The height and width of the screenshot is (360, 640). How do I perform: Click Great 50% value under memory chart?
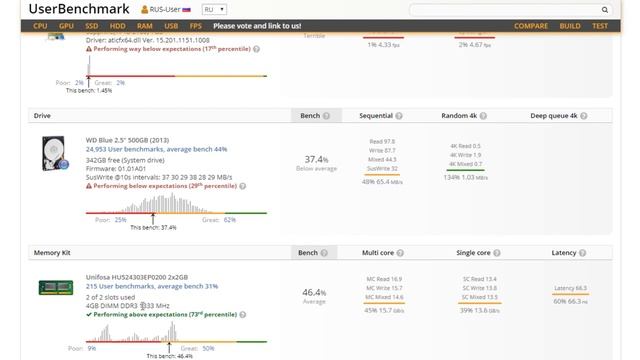point(208,349)
